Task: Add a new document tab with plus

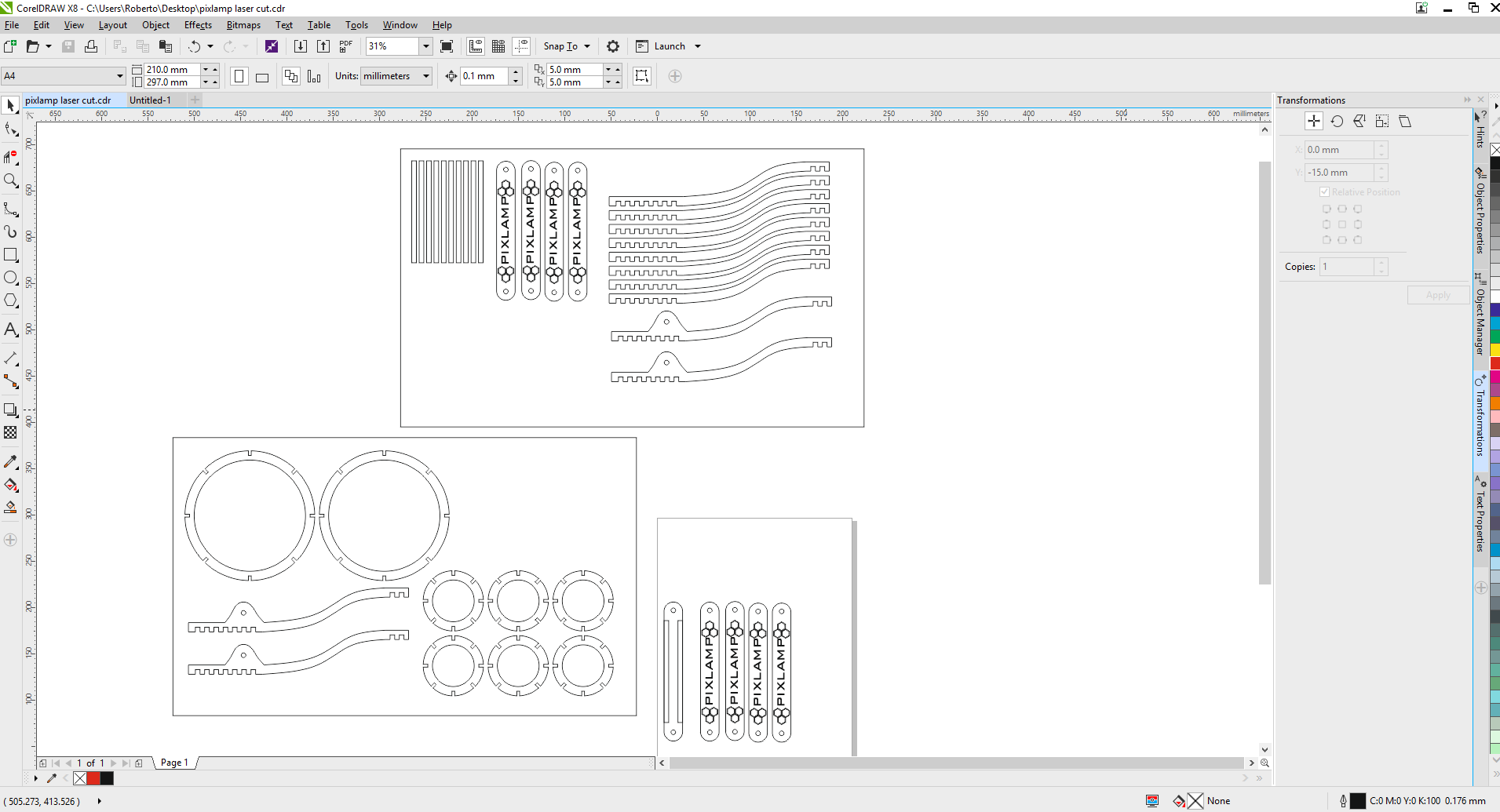Action: (x=195, y=100)
